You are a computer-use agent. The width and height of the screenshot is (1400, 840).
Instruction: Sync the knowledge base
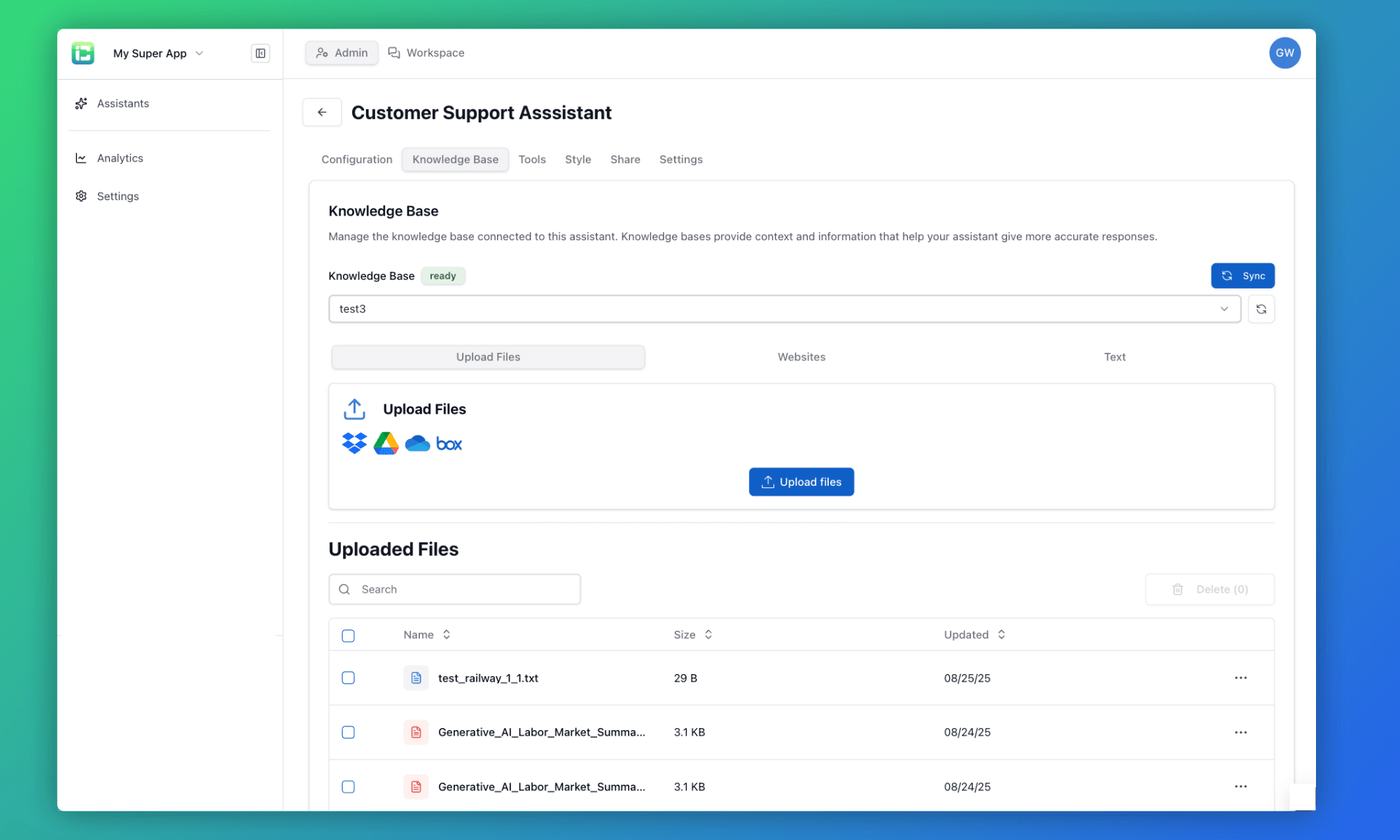click(x=1242, y=275)
